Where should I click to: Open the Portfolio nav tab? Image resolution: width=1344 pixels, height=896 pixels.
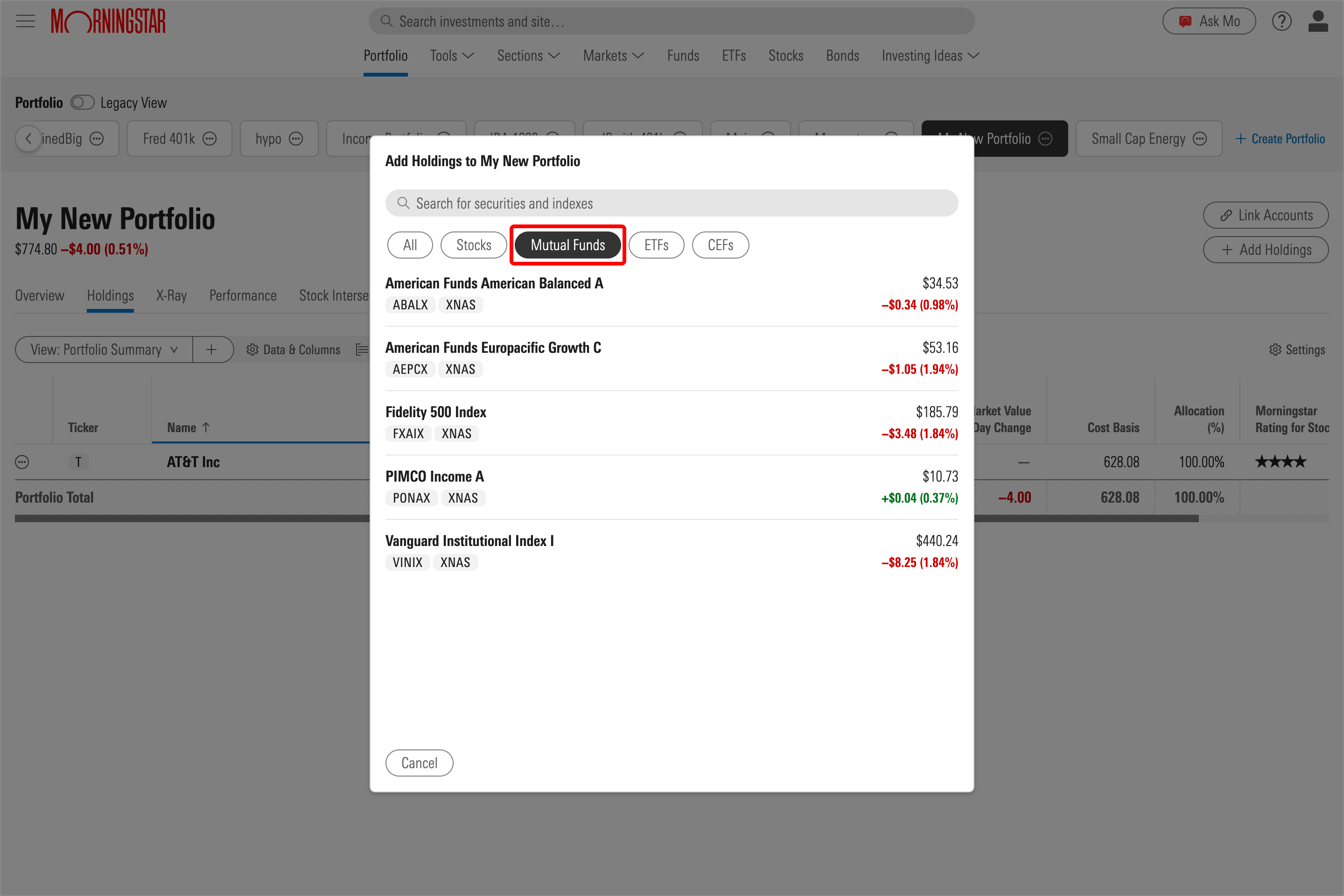point(386,56)
